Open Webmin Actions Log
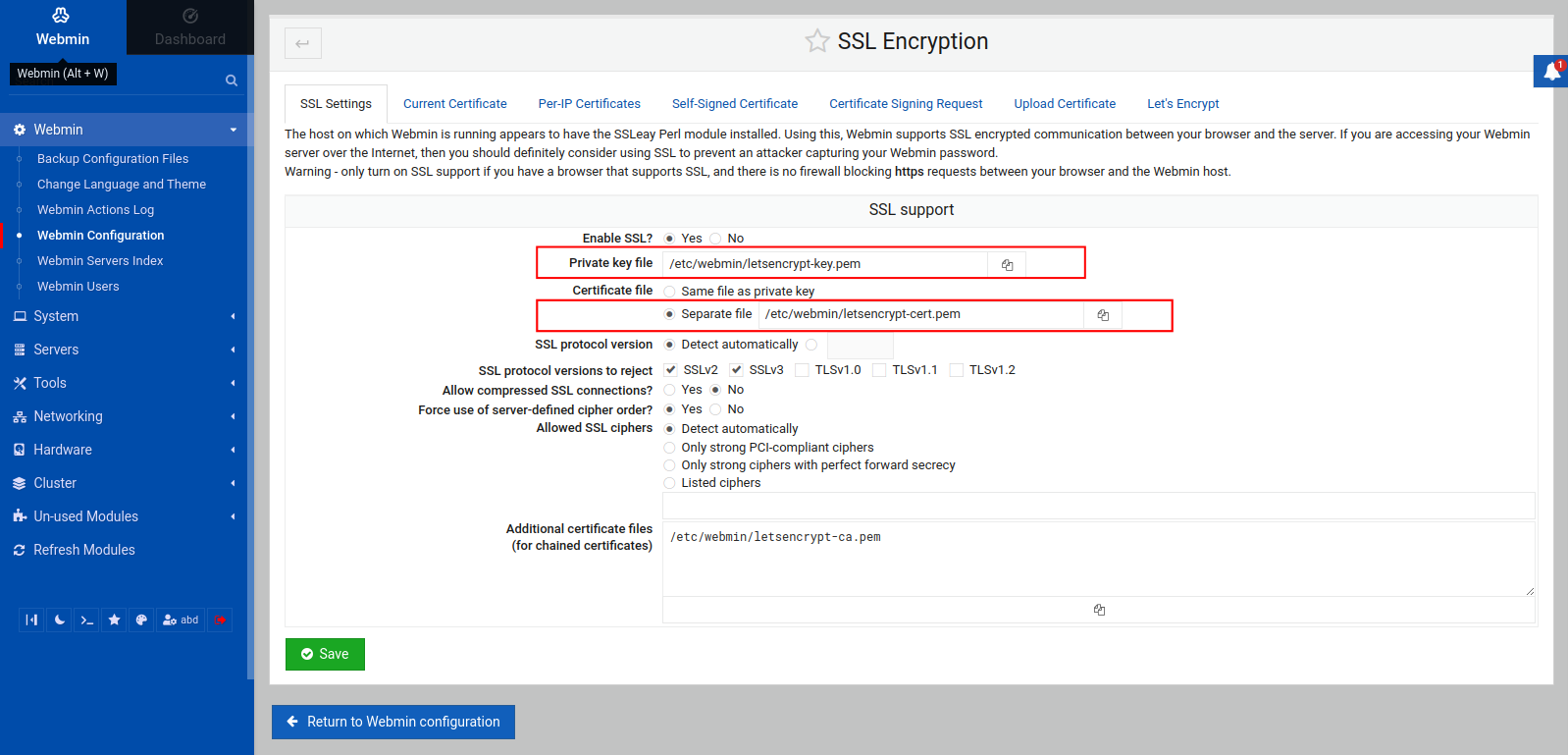 coord(95,210)
